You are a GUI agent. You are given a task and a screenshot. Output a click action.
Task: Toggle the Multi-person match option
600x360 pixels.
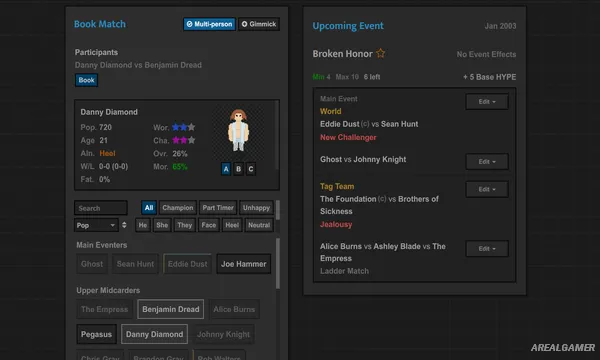209,24
